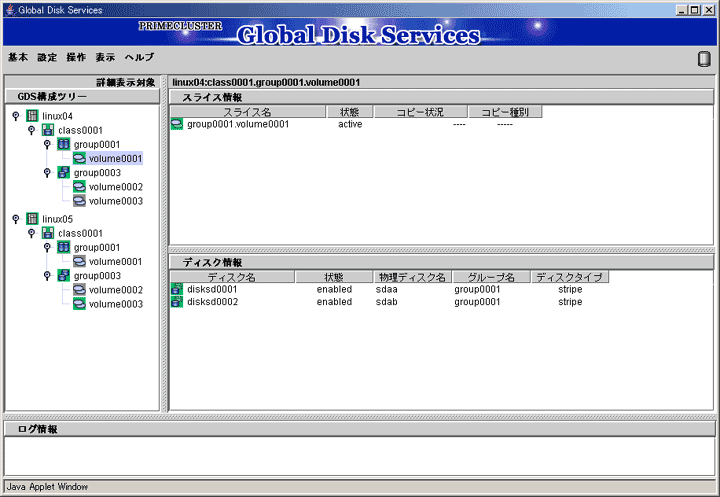Click the ディスクタイプ column header
The image size is (720, 497).
pyautogui.click(x=570, y=277)
